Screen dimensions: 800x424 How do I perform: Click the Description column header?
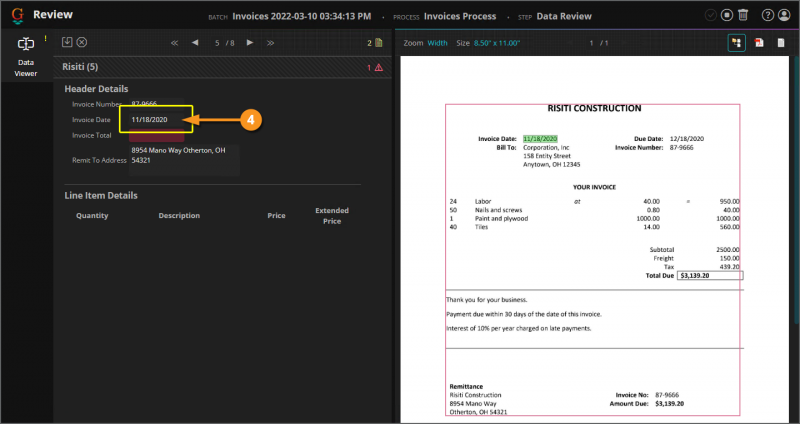pyautogui.click(x=179, y=216)
